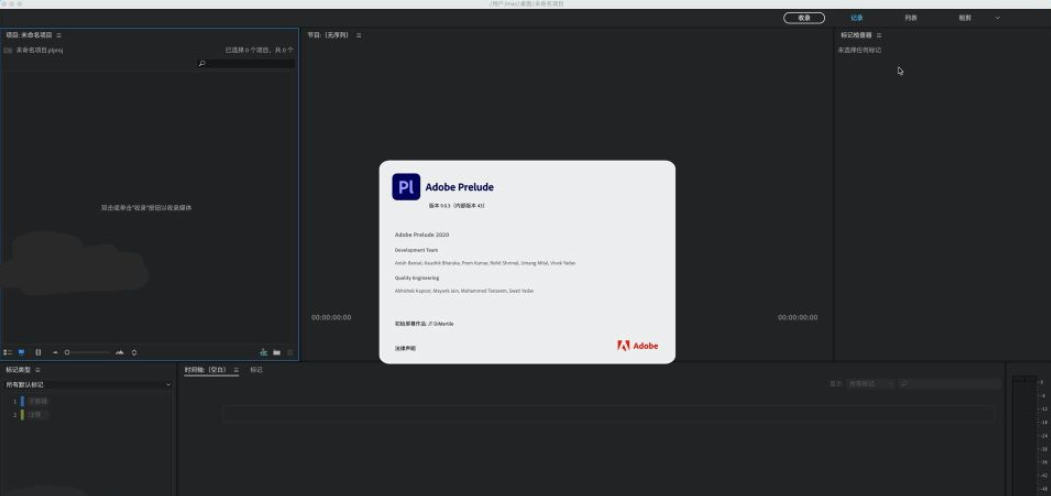Switch project panel to list view
The height and width of the screenshot is (496, 1051).
pyautogui.click(x=8, y=352)
